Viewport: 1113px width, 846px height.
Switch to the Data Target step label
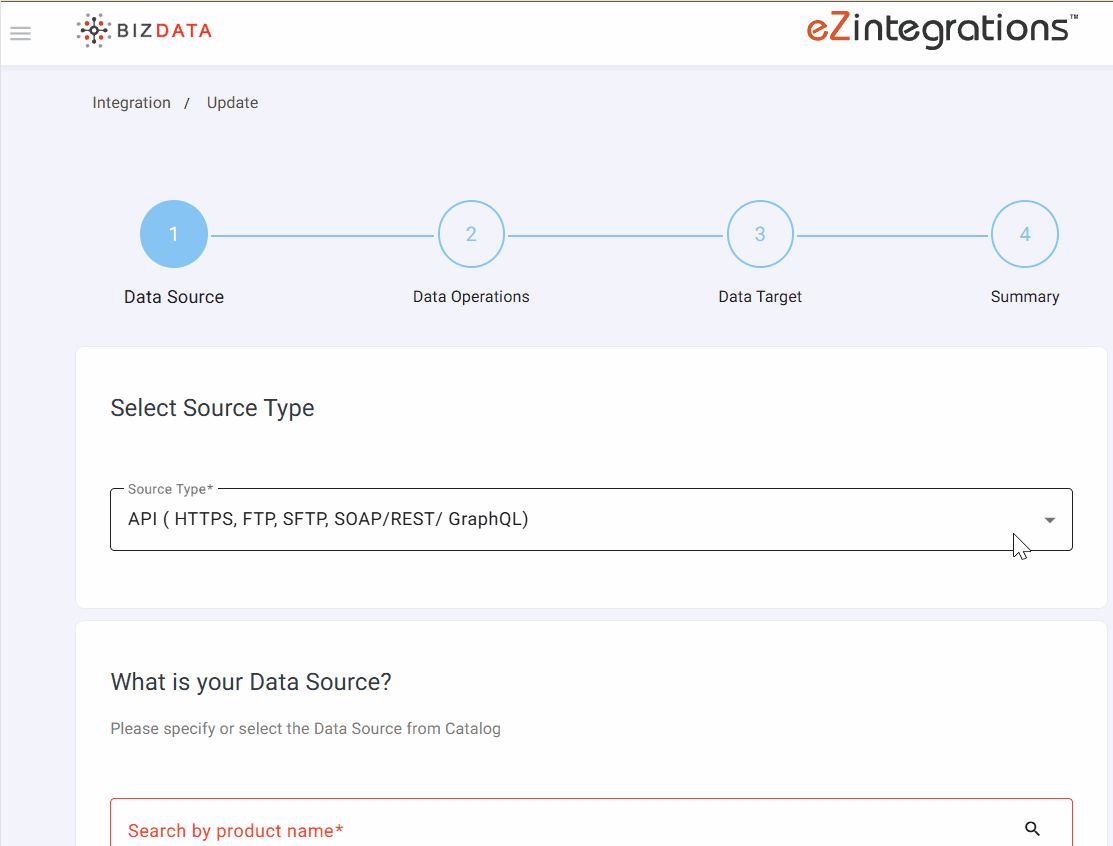coord(760,297)
